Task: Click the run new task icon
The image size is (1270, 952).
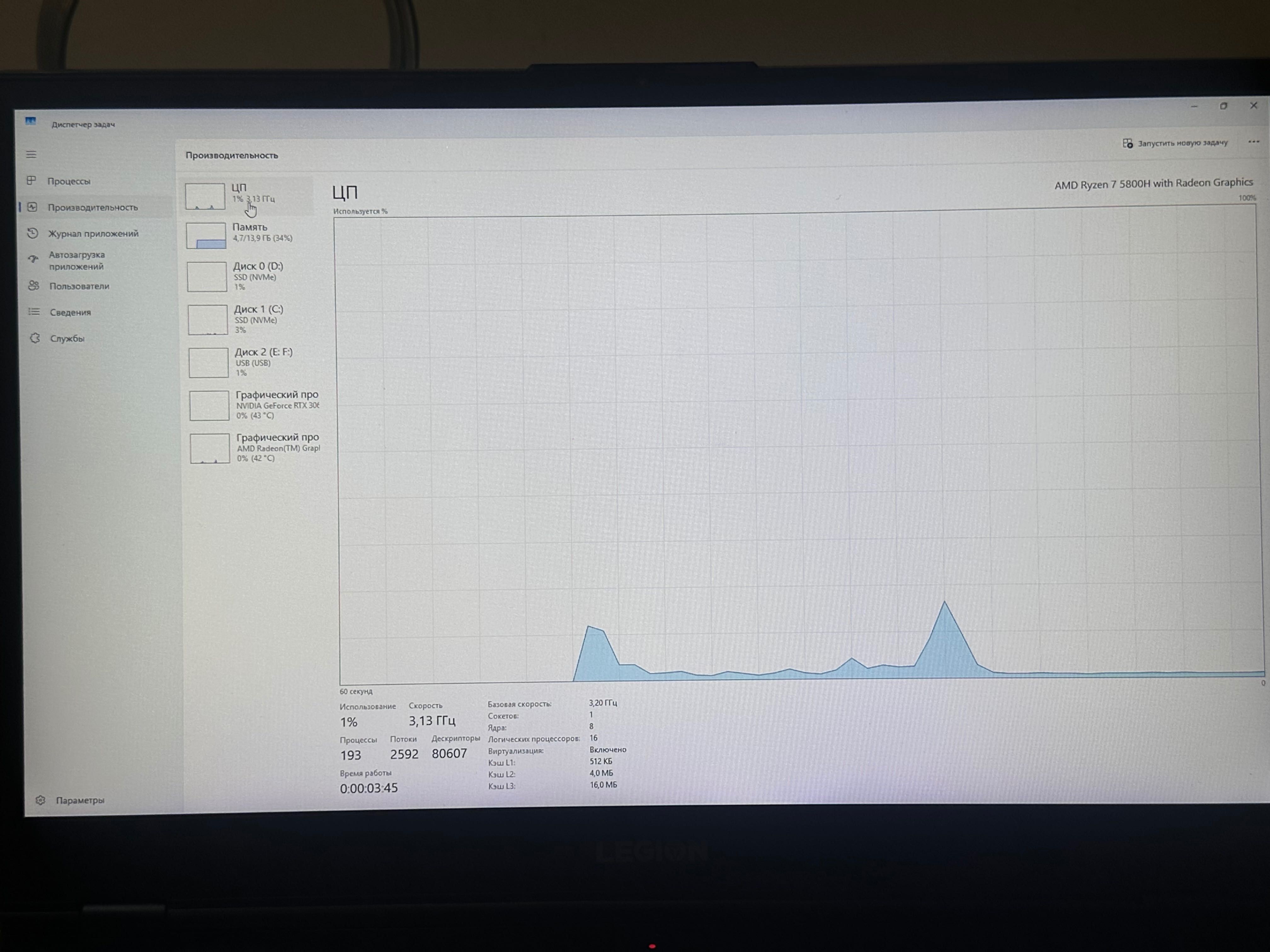Action: (x=1128, y=143)
